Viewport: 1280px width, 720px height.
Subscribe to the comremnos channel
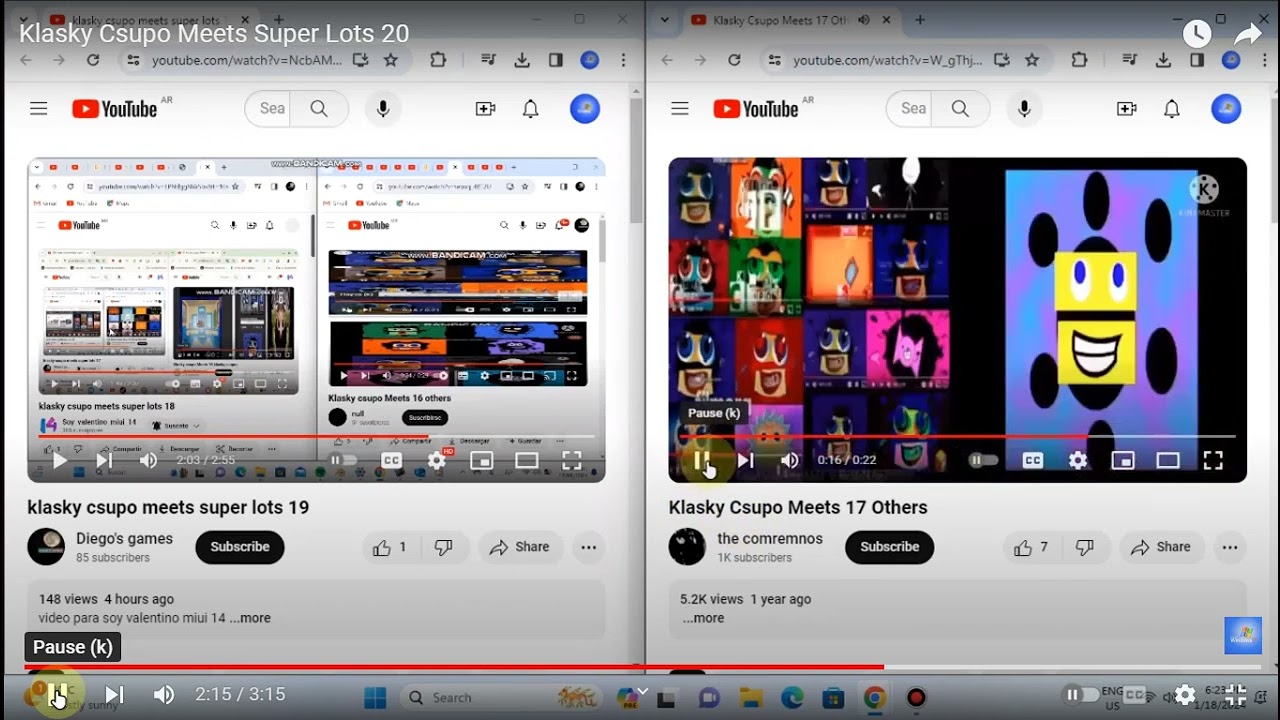pos(889,547)
